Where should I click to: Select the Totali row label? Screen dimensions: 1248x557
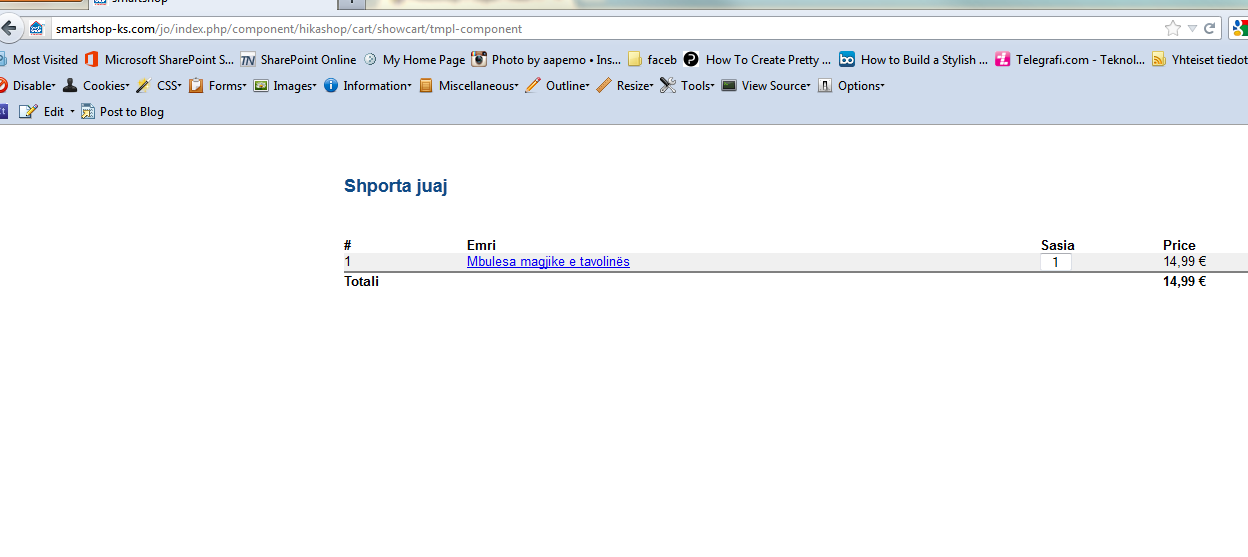point(362,281)
